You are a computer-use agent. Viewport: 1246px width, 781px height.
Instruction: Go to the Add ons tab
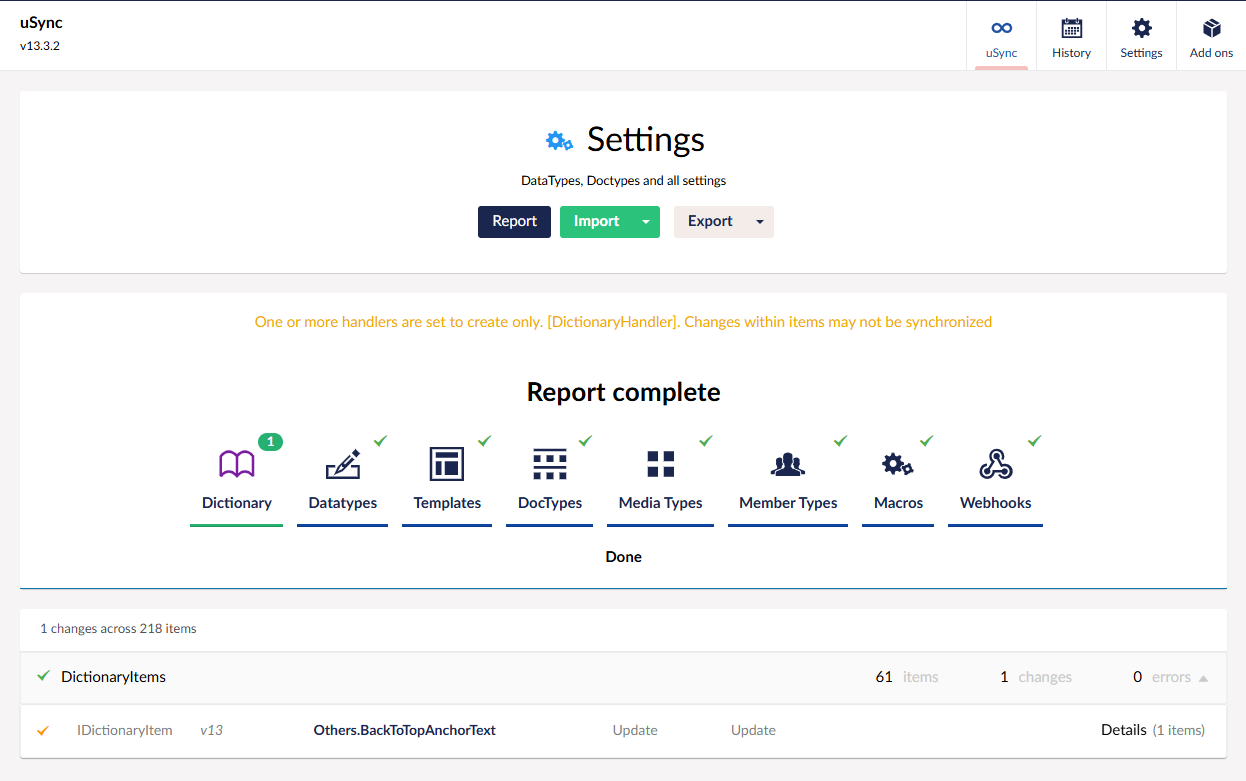[1211, 37]
